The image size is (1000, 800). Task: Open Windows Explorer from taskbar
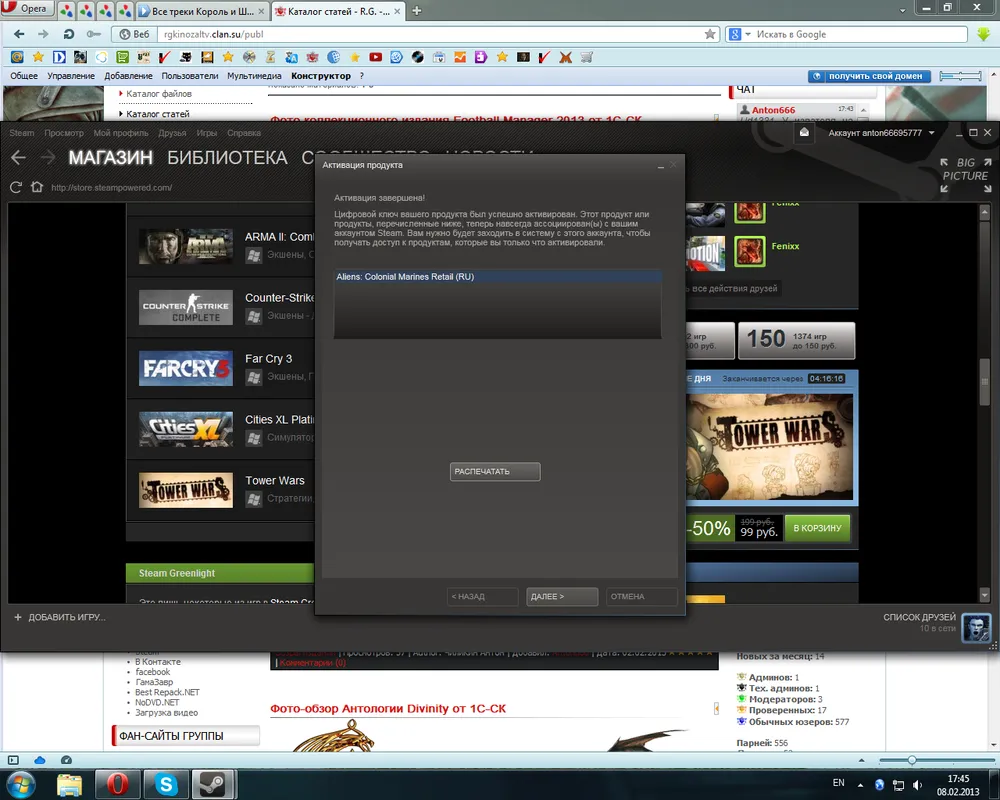[x=70, y=785]
